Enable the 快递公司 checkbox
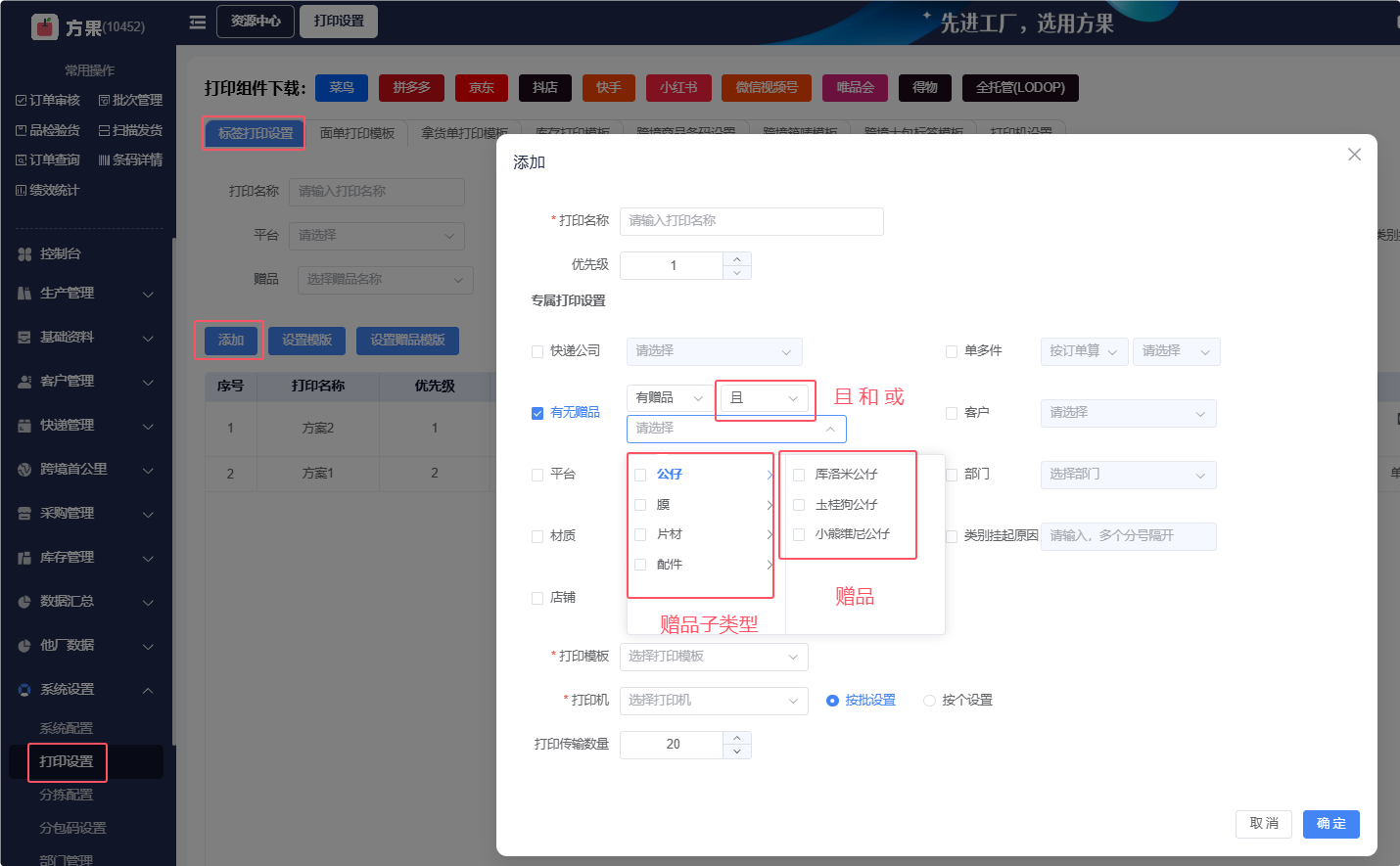The width and height of the screenshot is (1400, 866). coord(537,351)
